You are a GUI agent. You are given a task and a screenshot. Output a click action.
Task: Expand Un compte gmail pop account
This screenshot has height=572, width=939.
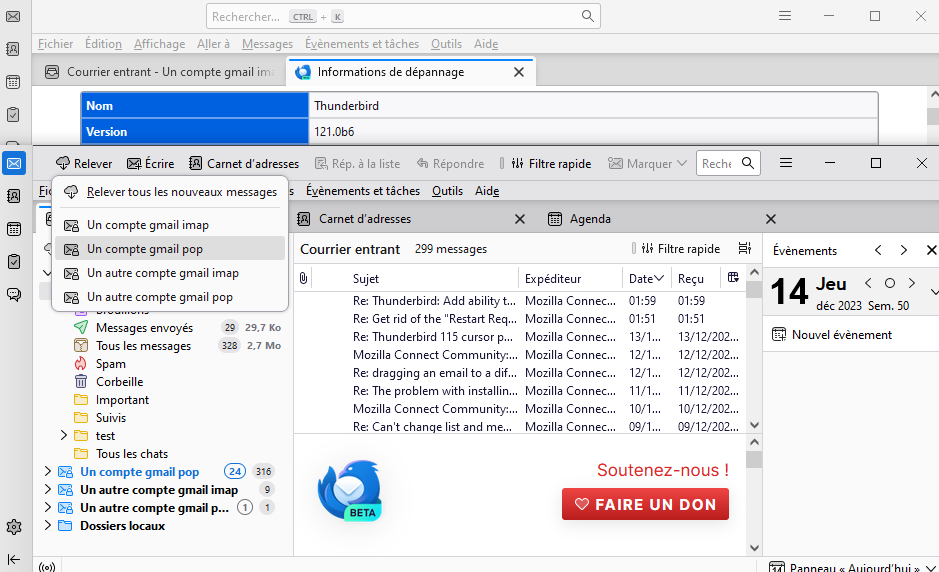click(x=47, y=471)
